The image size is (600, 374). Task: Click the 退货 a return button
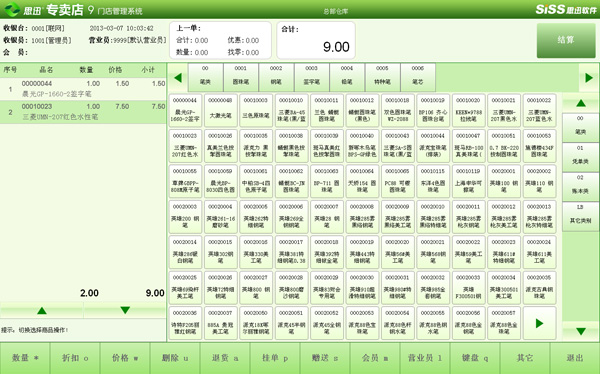click(x=225, y=358)
